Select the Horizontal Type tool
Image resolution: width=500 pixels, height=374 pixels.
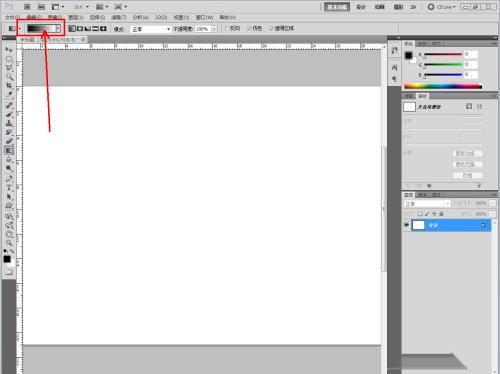(x=9, y=188)
